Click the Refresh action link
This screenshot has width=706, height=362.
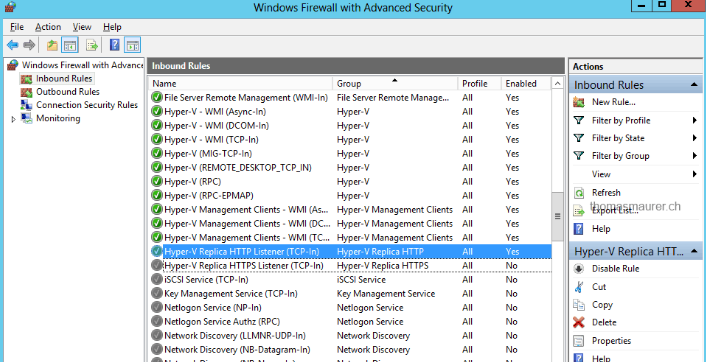tap(606, 193)
